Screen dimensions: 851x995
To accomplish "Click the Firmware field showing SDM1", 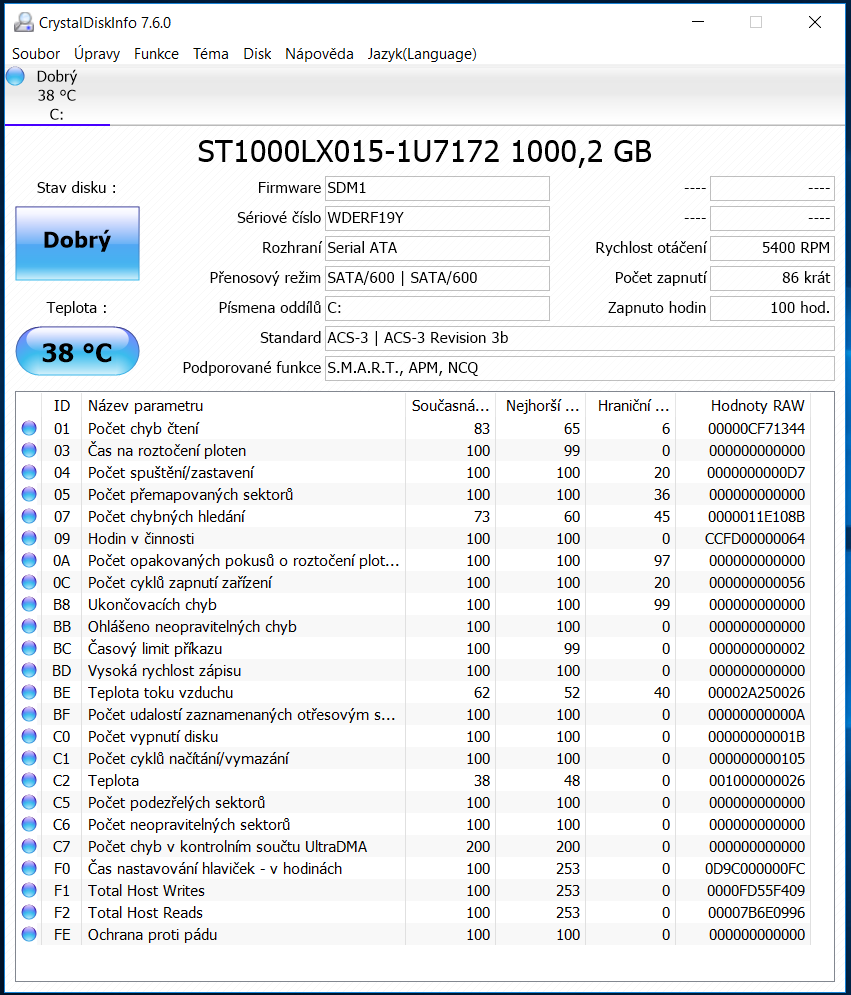I will tap(437, 188).
